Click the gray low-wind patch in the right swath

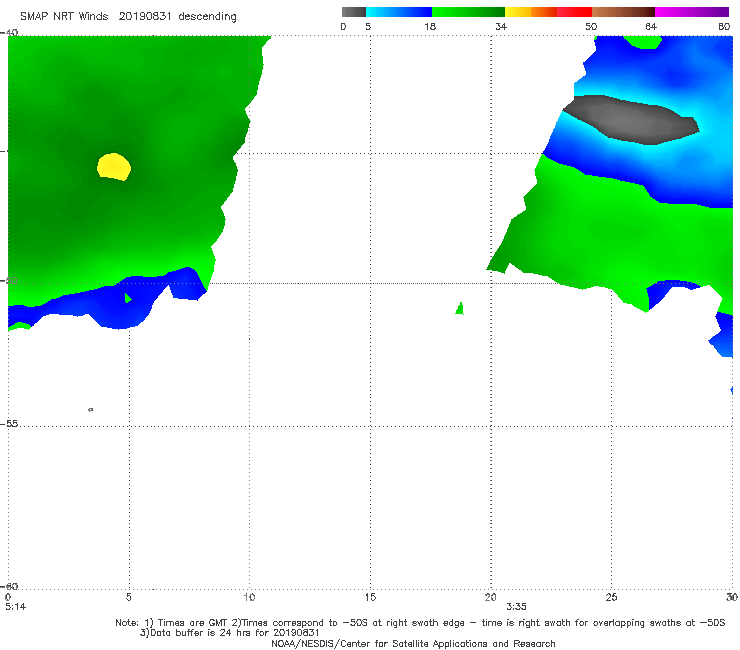(631, 119)
